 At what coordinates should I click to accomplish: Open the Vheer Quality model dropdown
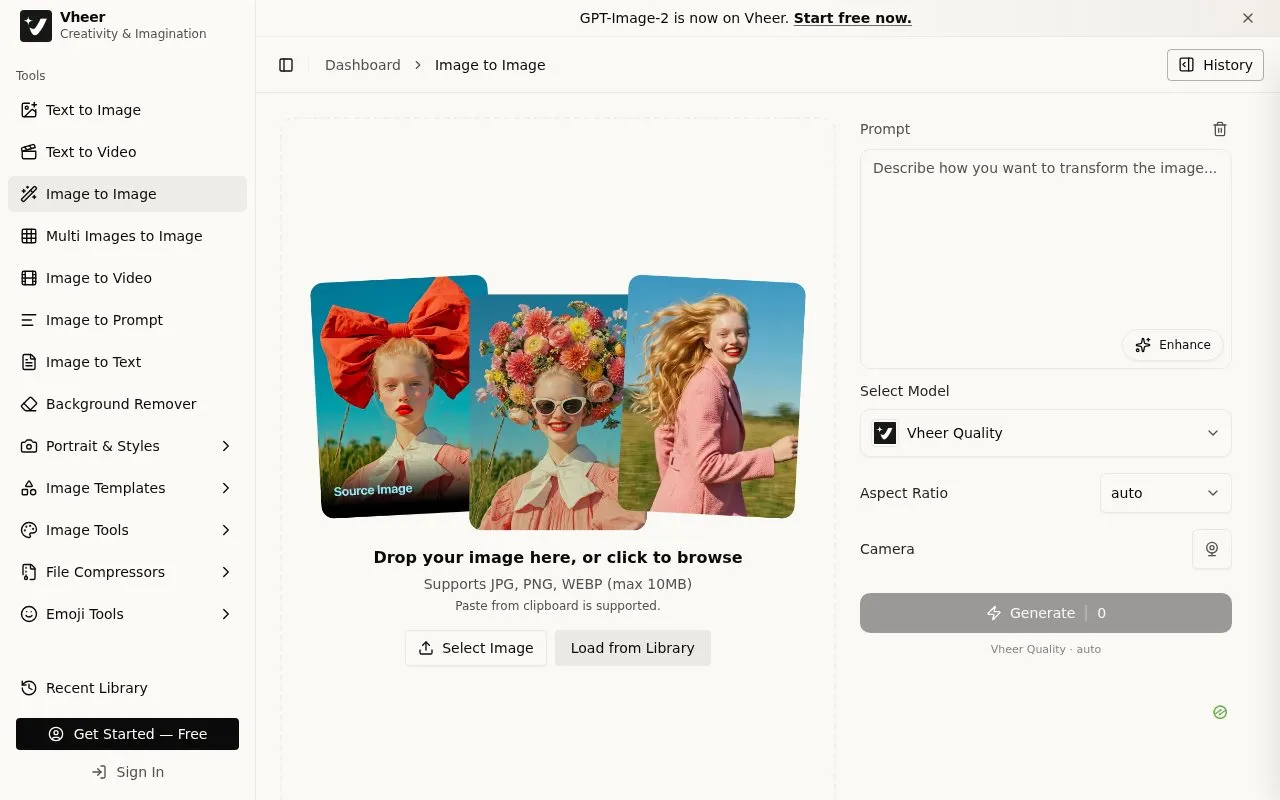(1046, 433)
